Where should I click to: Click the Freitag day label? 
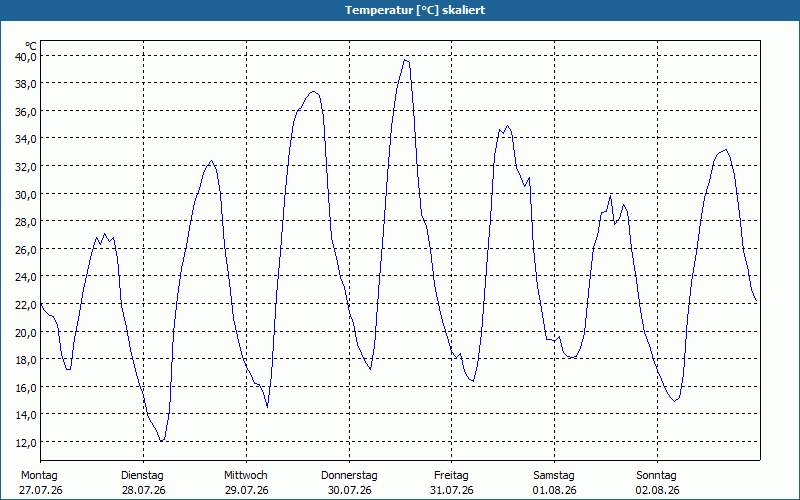click(451, 476)
